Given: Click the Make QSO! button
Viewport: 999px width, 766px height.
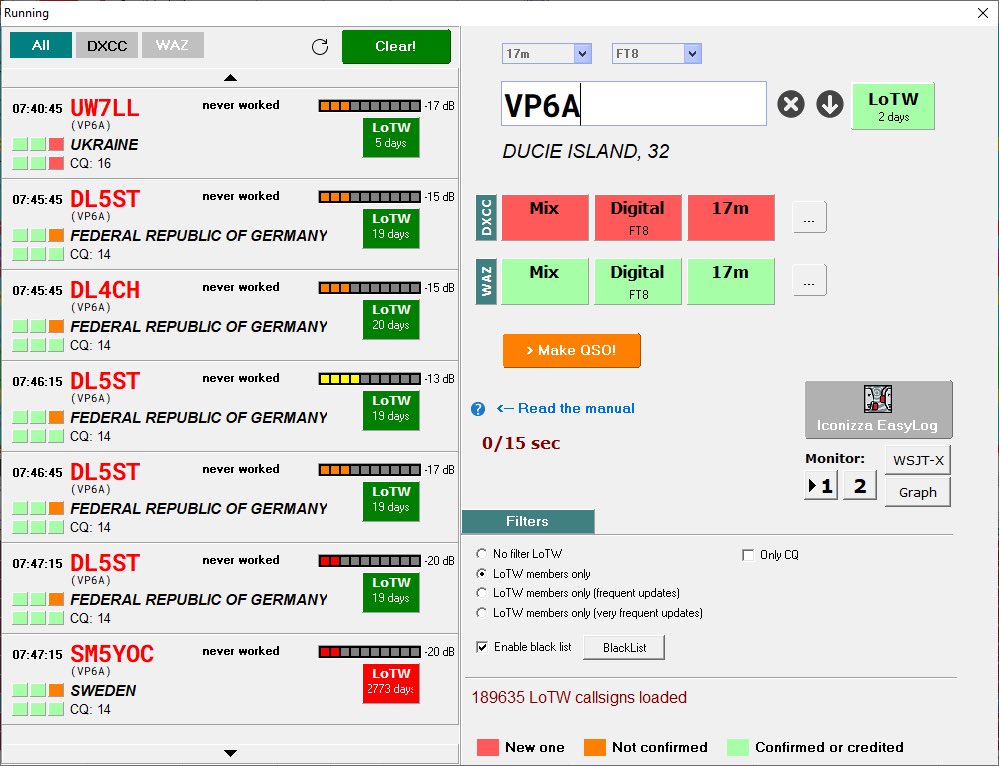Looking at the screenshot, I should 571,350.
